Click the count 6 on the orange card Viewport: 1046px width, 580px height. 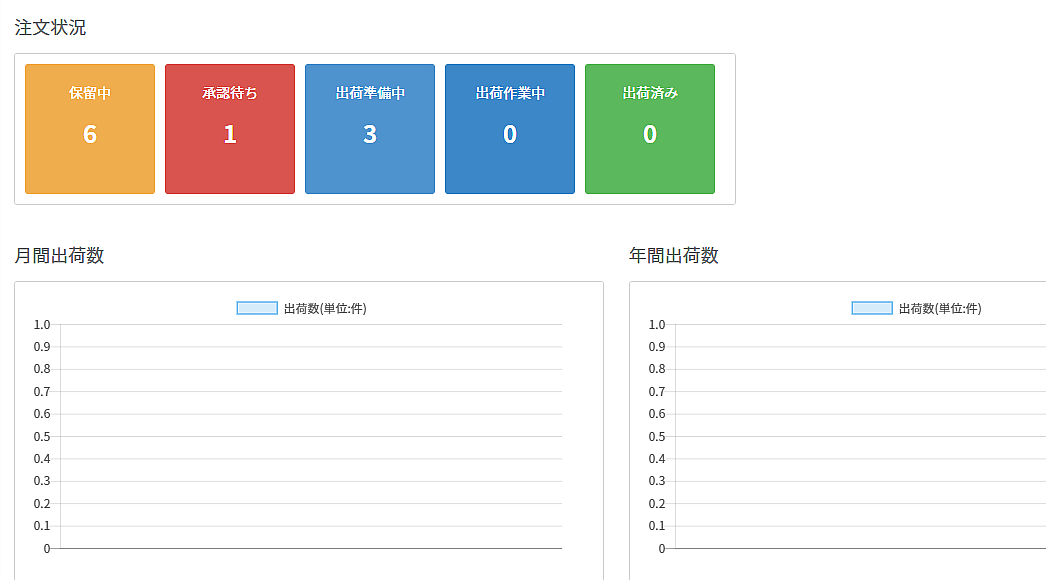(x=90, y=134)
